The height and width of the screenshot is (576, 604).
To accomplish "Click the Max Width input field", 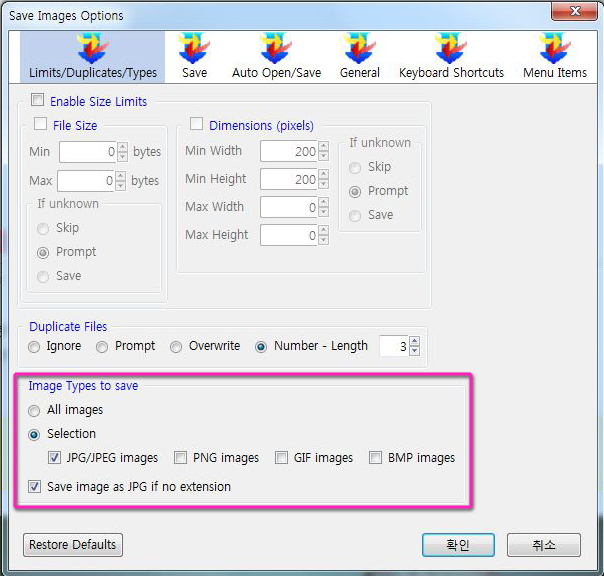I will click(x=289, y=207).
